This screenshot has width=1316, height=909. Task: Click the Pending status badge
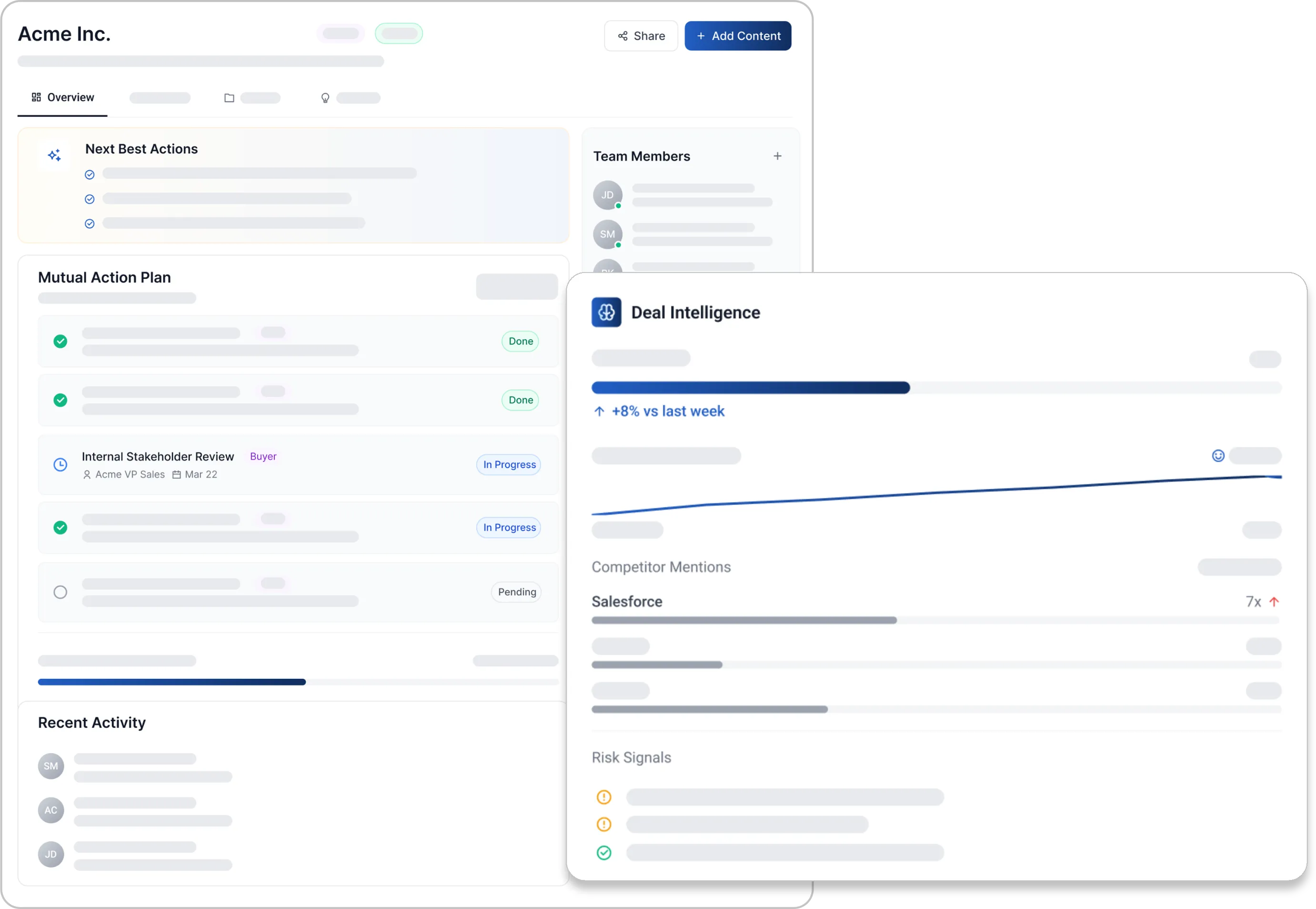click(x=516, y=592)
